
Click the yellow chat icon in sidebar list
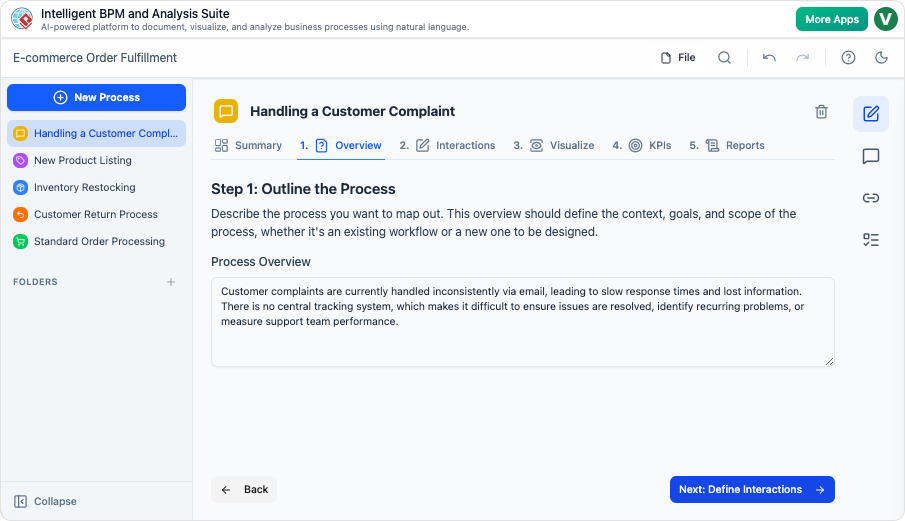coord(20,133)
